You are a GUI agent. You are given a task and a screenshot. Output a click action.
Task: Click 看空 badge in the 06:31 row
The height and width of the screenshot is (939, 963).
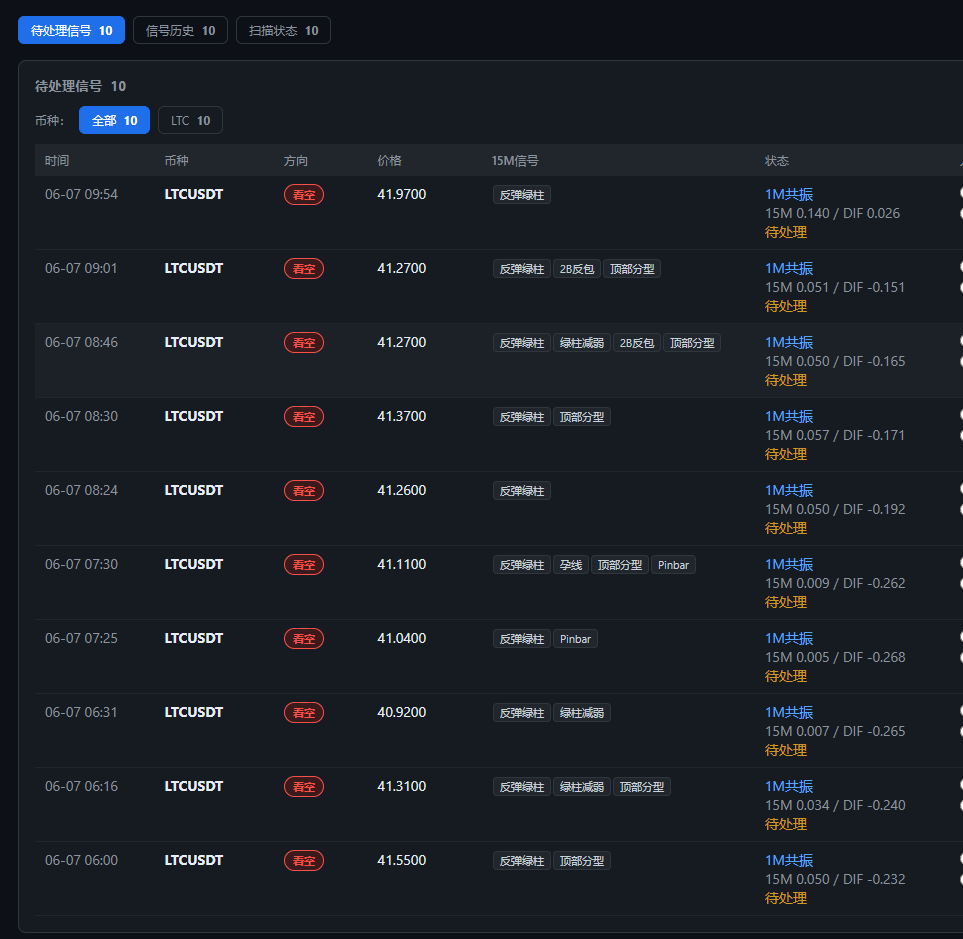click(x=303, y=713)
